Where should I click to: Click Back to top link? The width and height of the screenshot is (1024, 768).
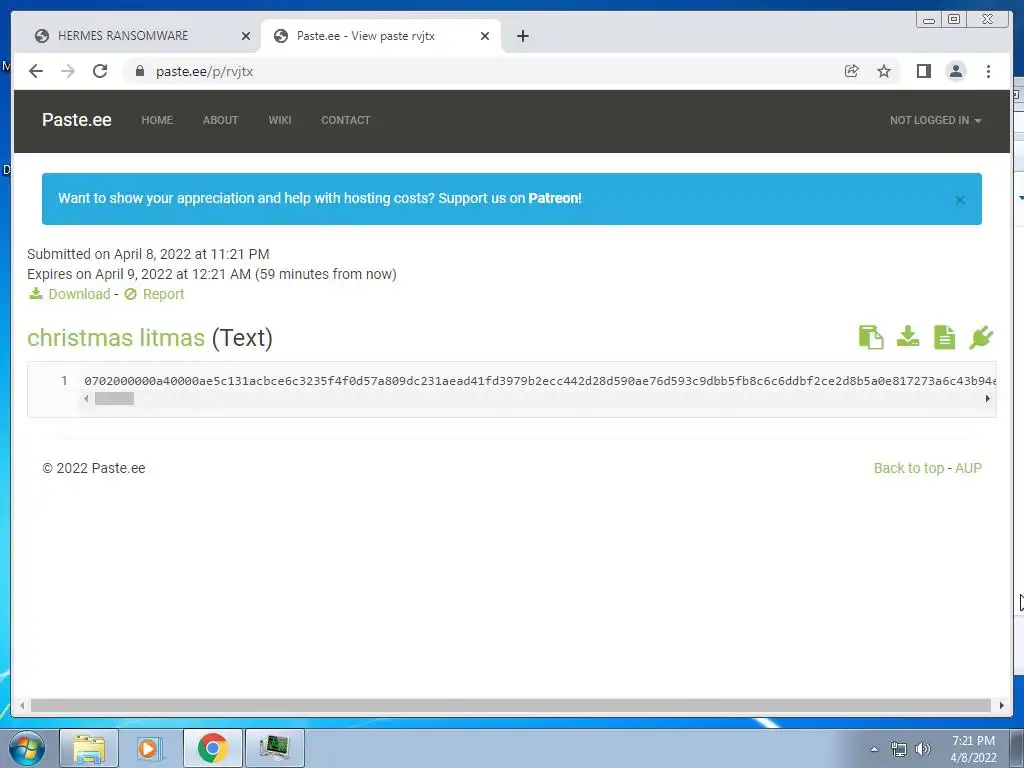point(909,468)
